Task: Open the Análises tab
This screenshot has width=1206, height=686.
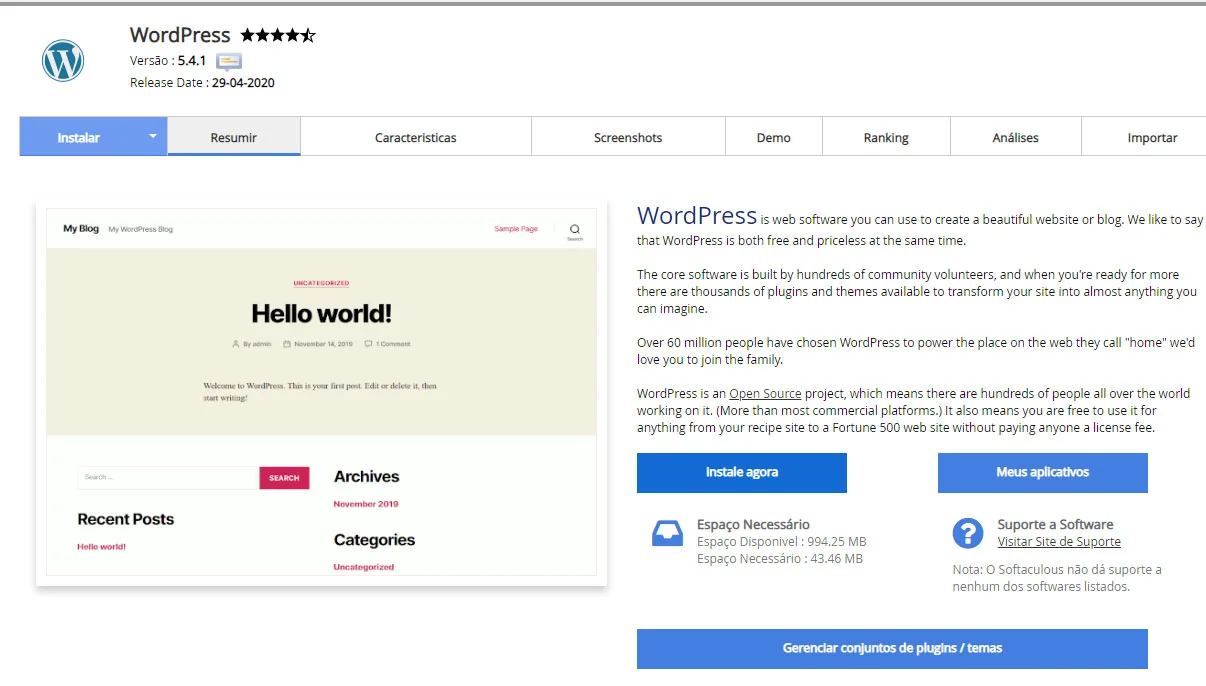Action: coord(1015,138)
